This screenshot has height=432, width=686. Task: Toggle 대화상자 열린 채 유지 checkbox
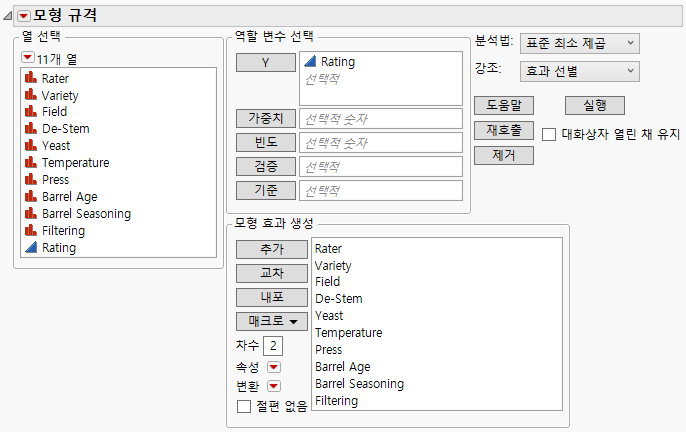[x=549, y=134]
